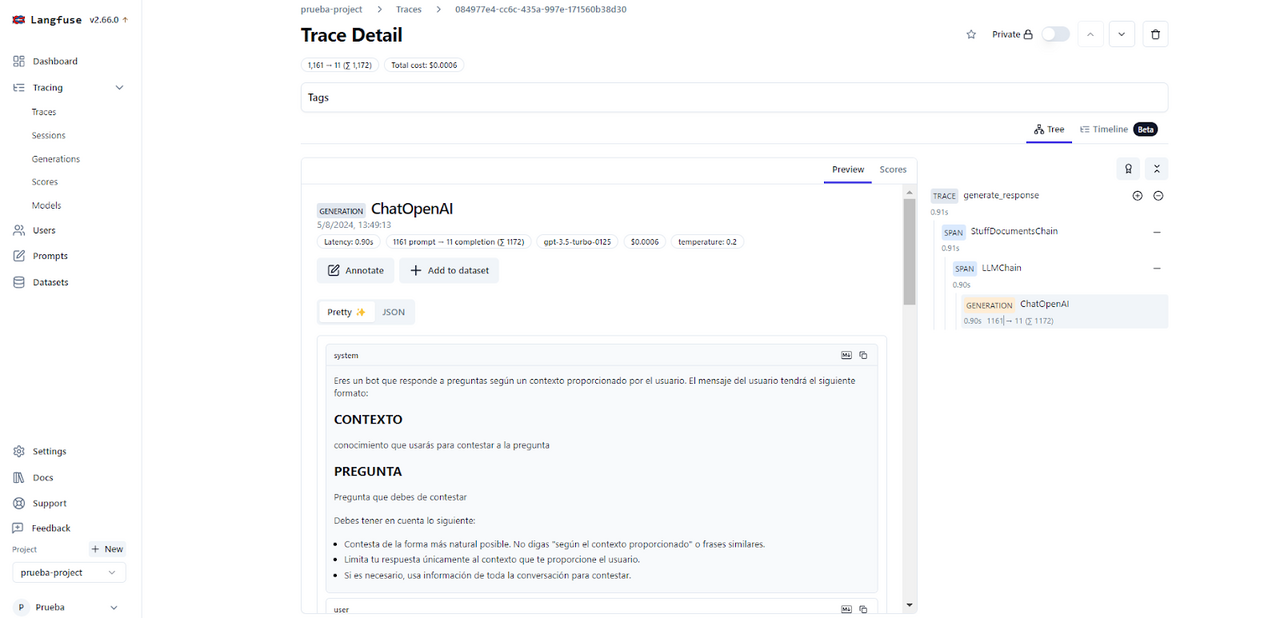Navigate to next trace with down chevron
Image resolution: width=1280 pixels, height=618 pixels.
click(x=1121, y=34)
